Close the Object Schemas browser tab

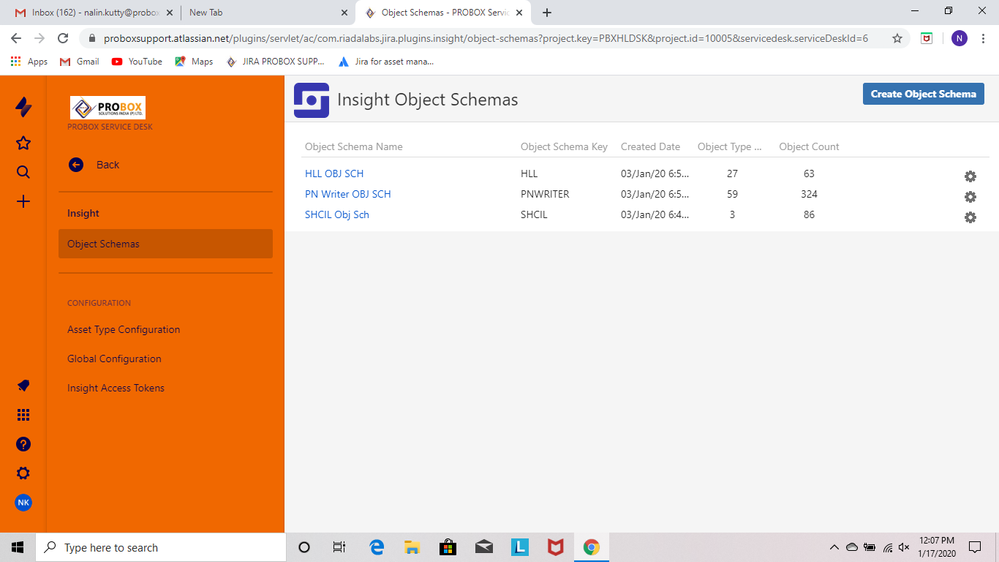[519, 12]
